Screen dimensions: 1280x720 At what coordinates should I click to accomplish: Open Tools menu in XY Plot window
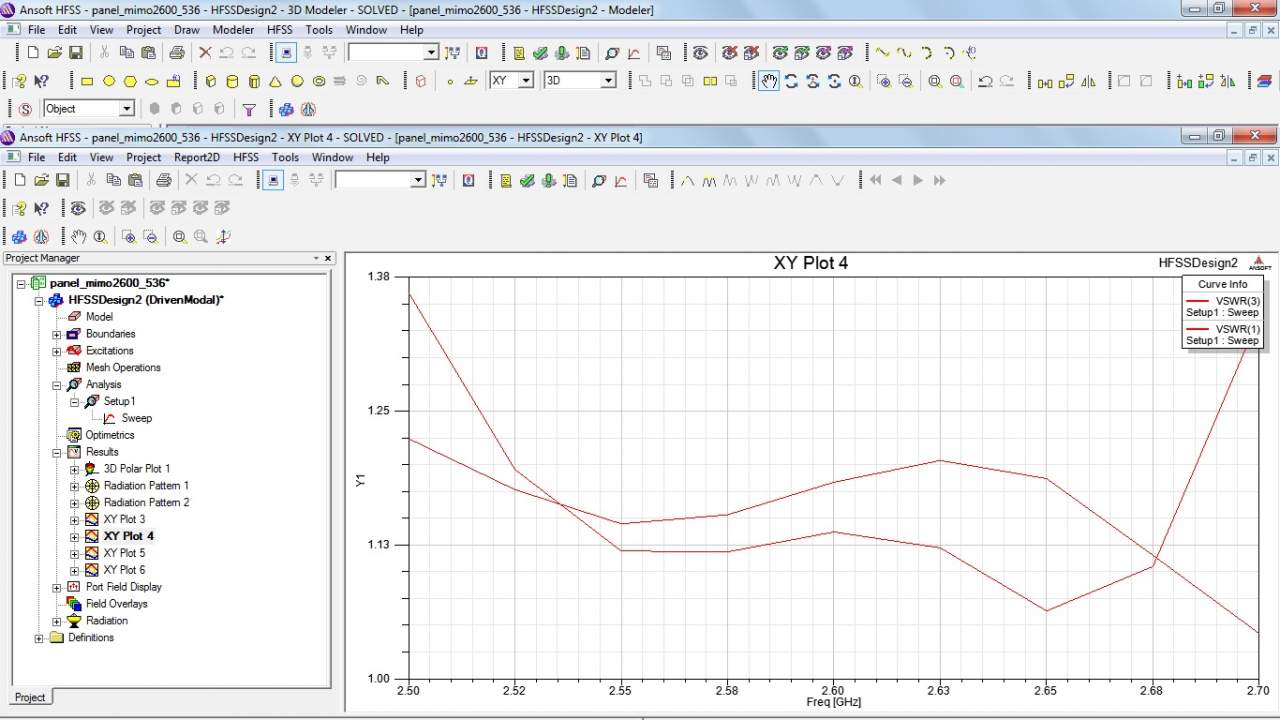pyautogui.click(x=285, y=157)
